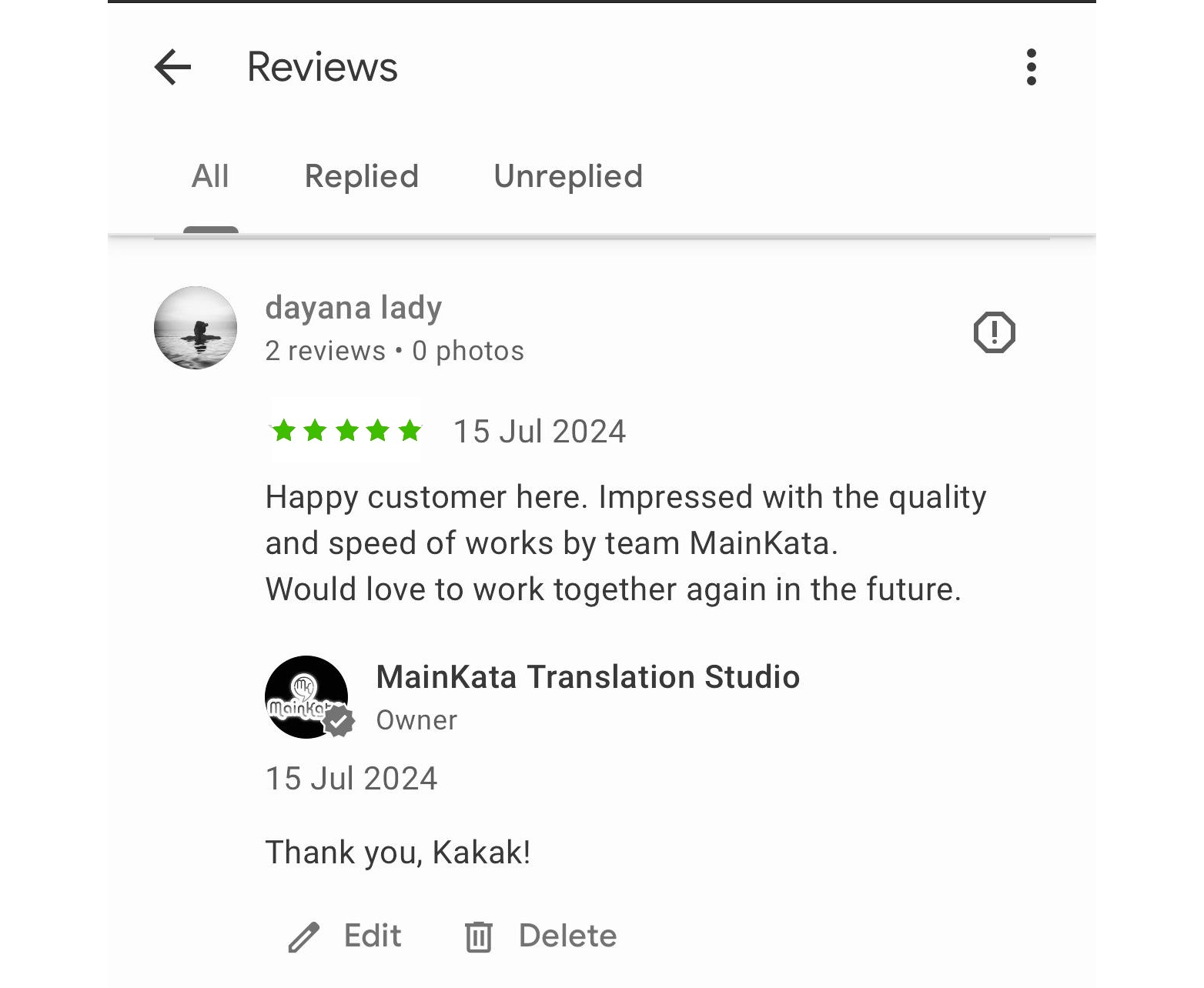Screen dimensions: 1204x988
Task: Open the three-dot overflow menu
Action: click(1032, 67)
